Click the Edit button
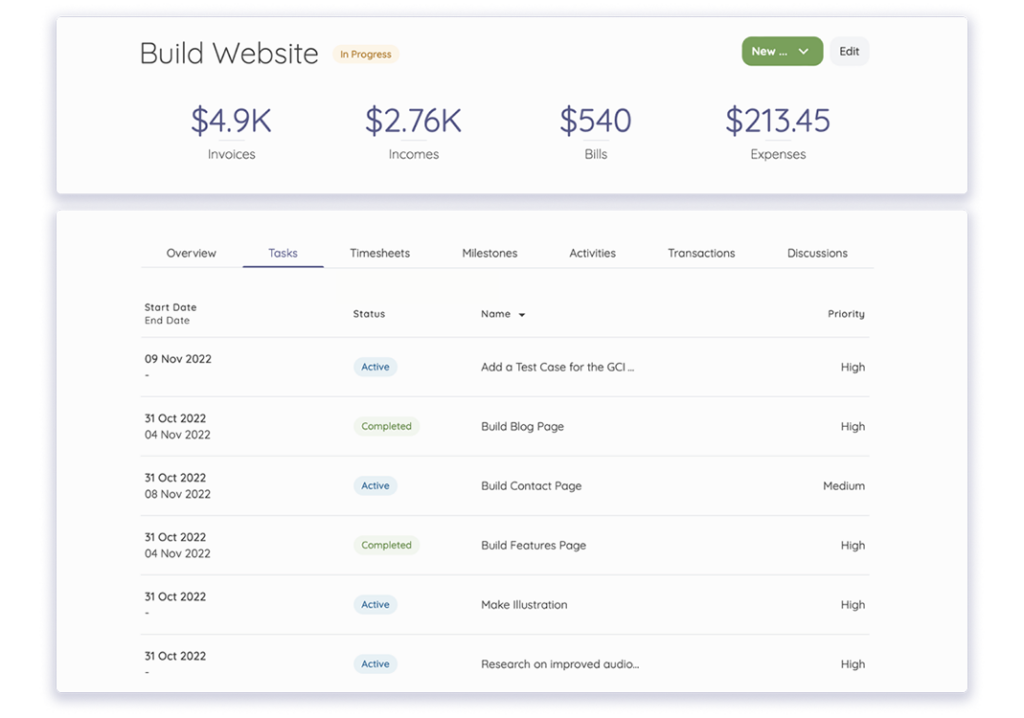This screenshot has width=1024, height=718. (849, 51)
